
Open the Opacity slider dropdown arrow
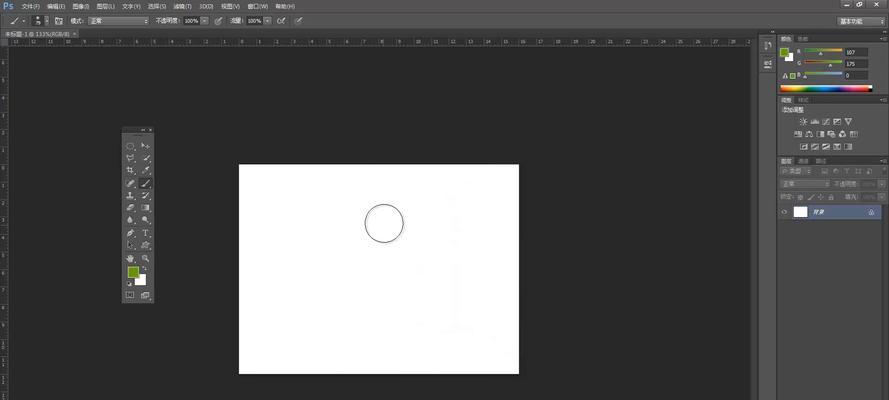point(204,20)
